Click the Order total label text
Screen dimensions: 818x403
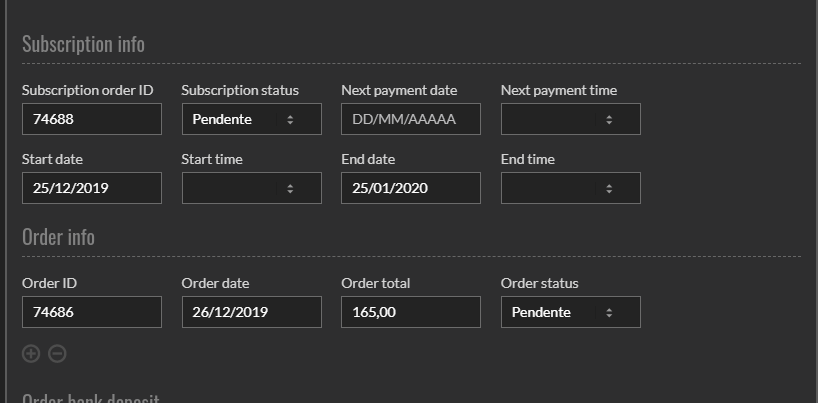(x=375, y=283)
